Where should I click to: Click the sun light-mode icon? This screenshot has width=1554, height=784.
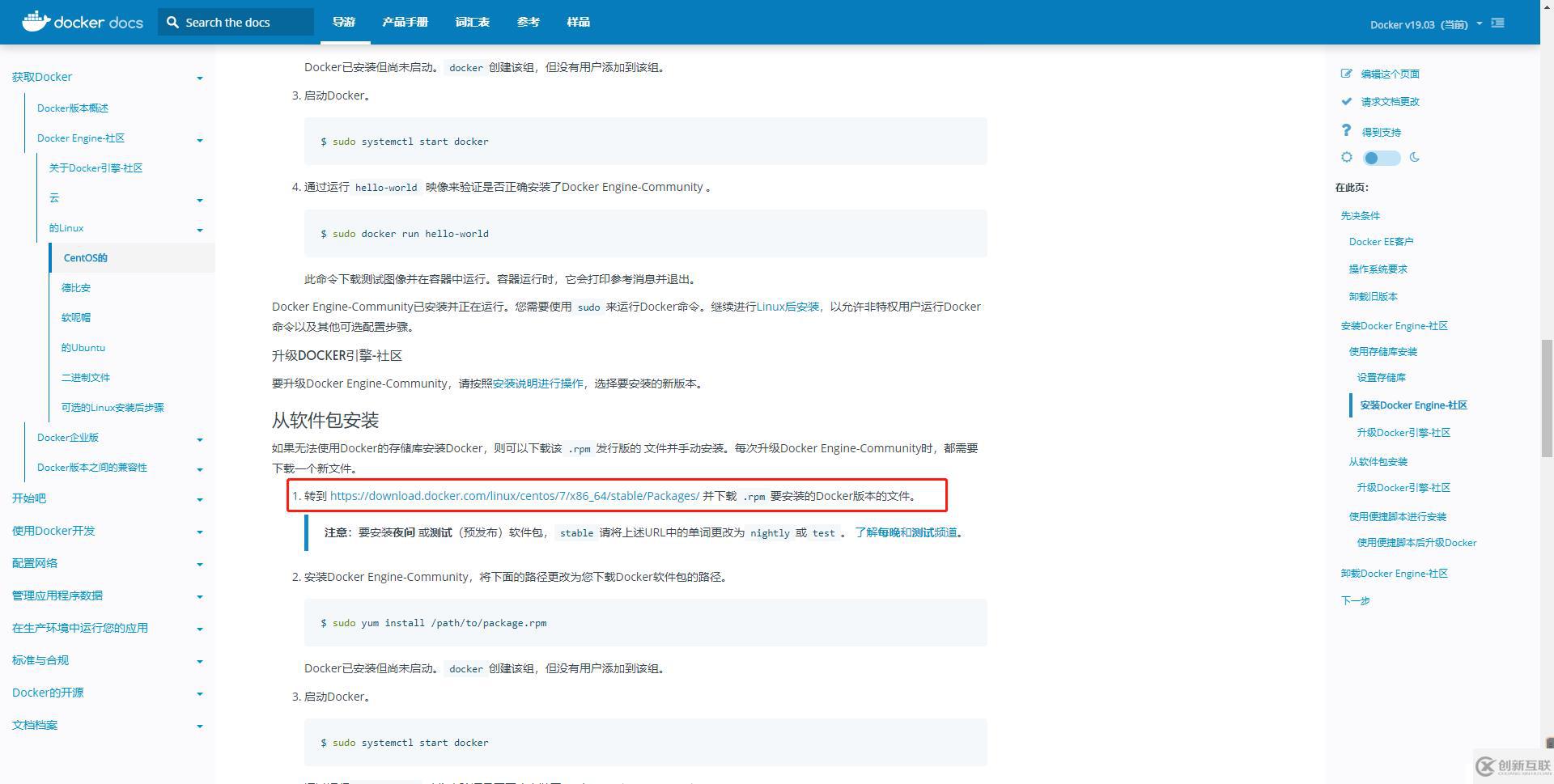(x=1347, y=157)
